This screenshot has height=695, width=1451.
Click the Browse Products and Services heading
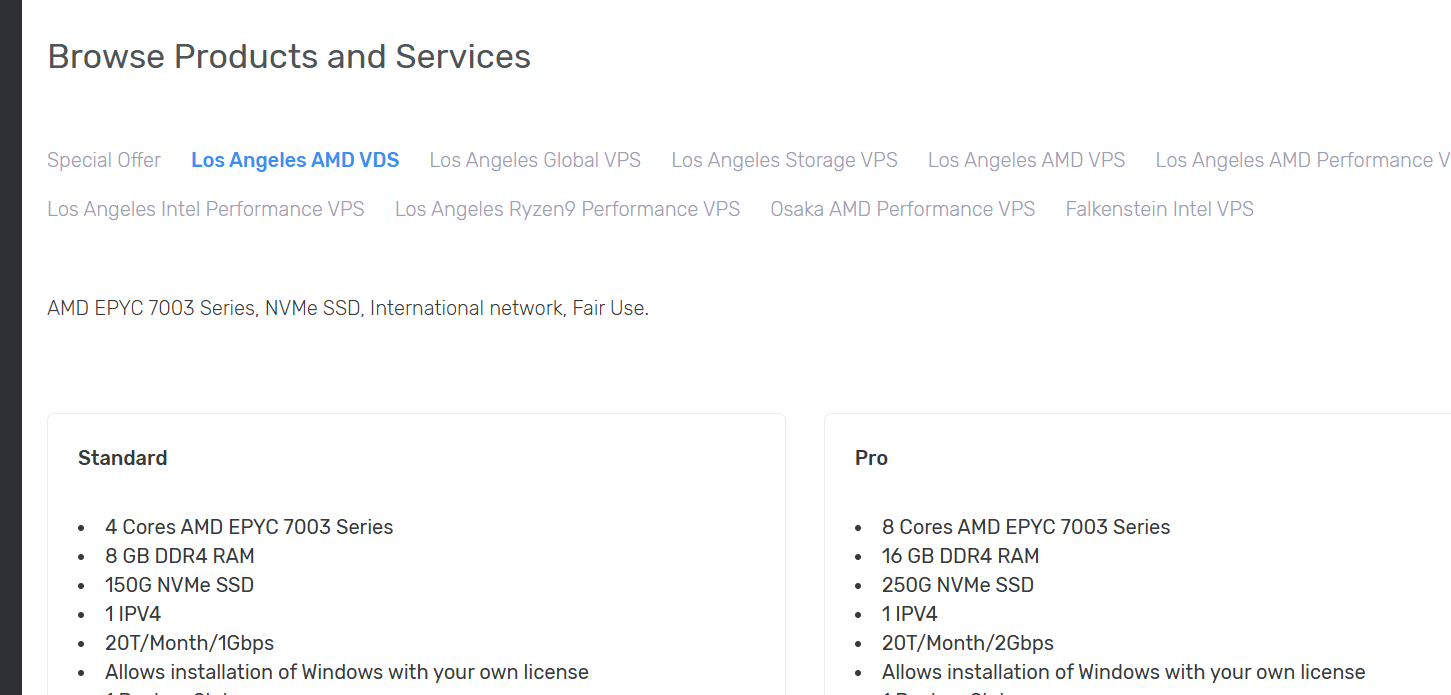[x=289, y=57]
